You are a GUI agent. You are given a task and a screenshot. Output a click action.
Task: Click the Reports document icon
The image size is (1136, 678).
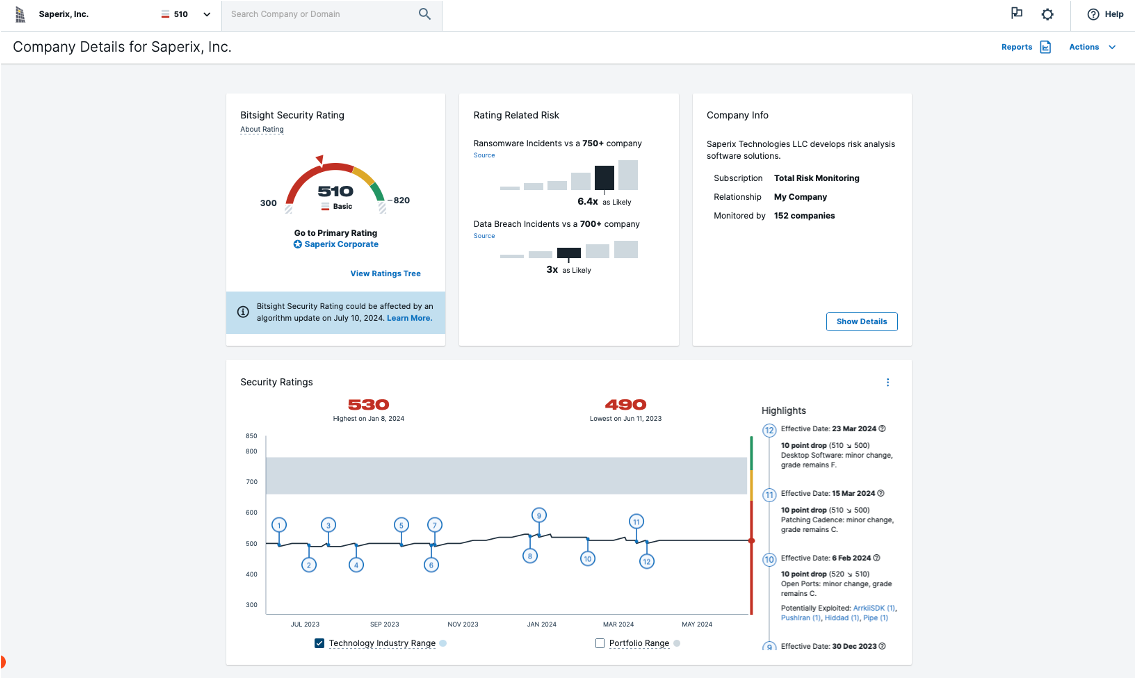[x=1045, y=47]
